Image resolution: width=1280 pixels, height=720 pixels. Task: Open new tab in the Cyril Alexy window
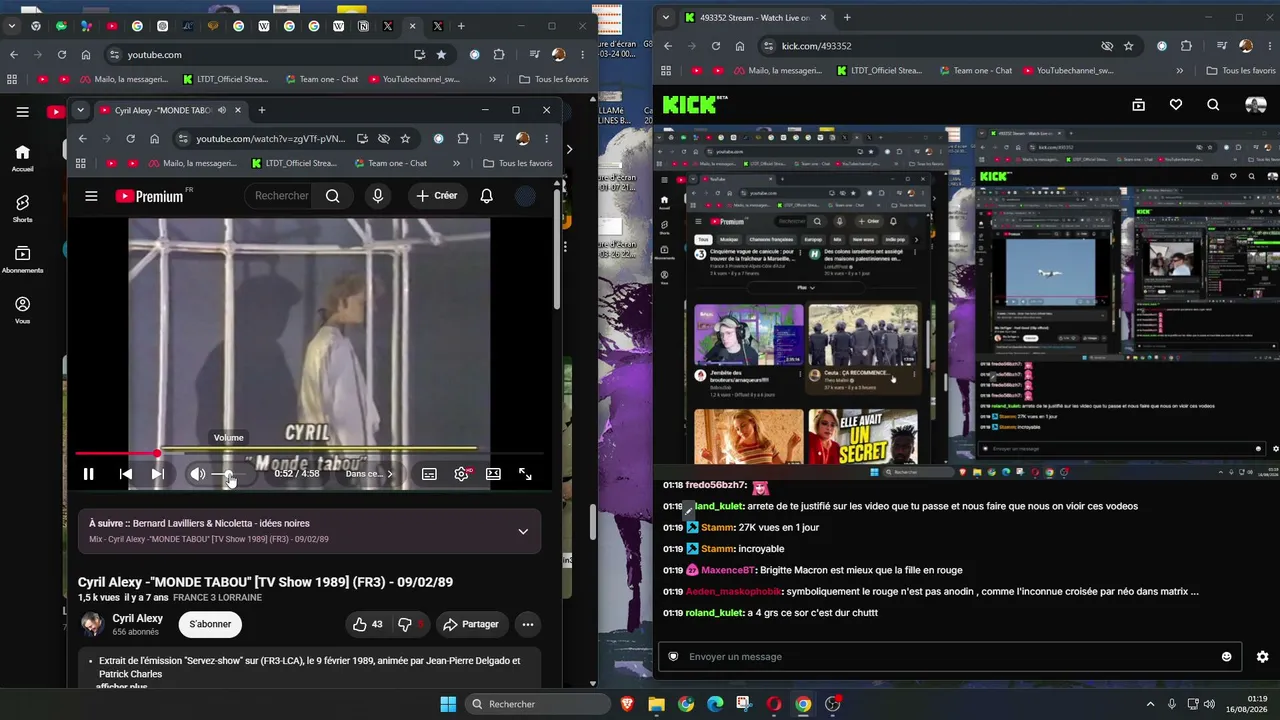coord(262,110)
